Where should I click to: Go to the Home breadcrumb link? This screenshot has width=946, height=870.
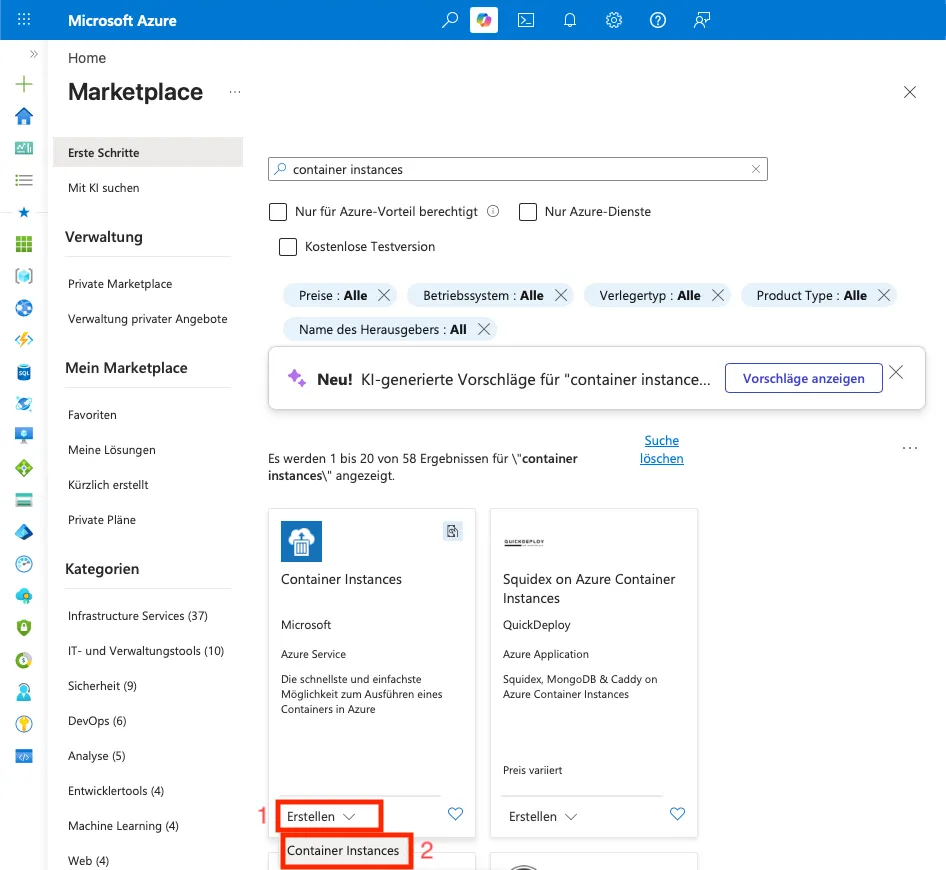point(87,58)
